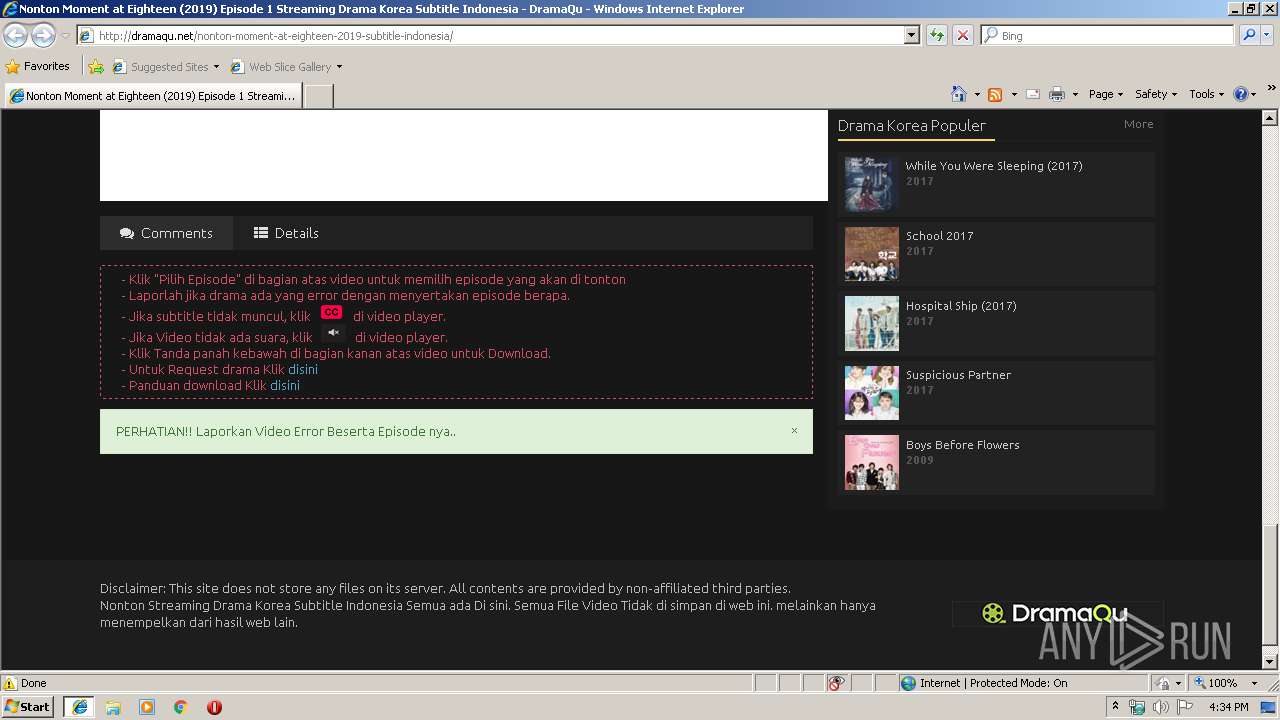Open the recent pages dropdown arrow

tap(65, 36)
